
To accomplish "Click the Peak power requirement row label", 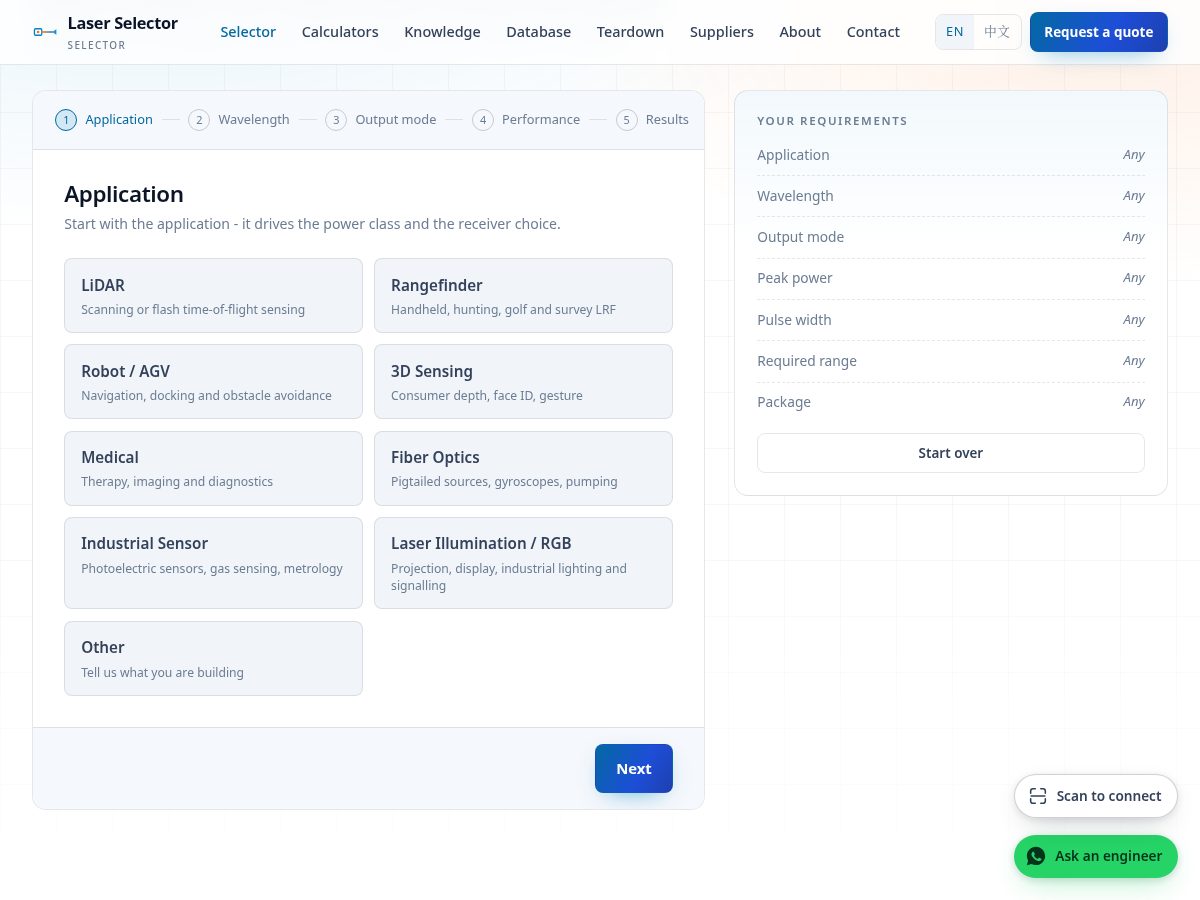I will [x=795, y=278].
